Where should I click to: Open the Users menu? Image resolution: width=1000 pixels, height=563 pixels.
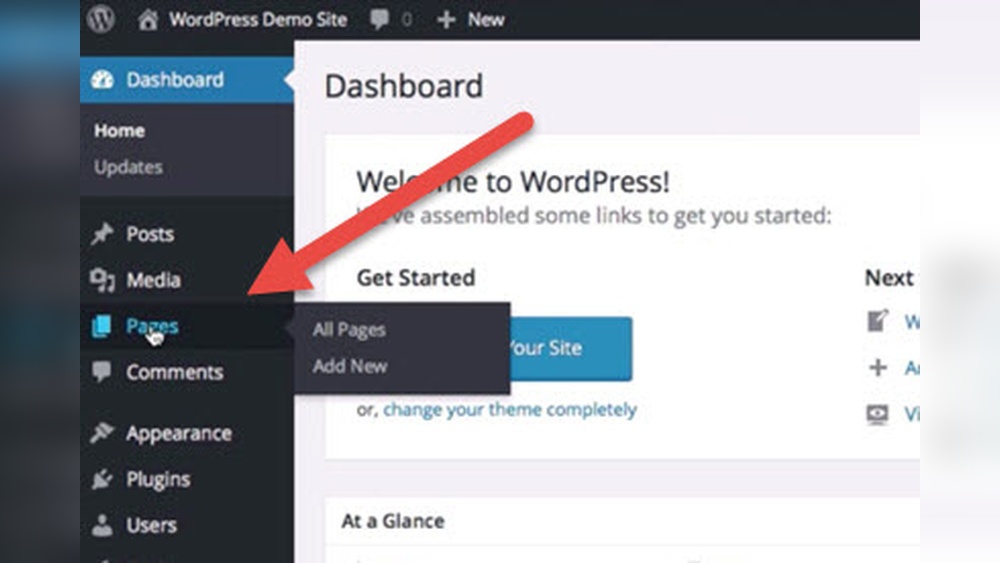151,525
